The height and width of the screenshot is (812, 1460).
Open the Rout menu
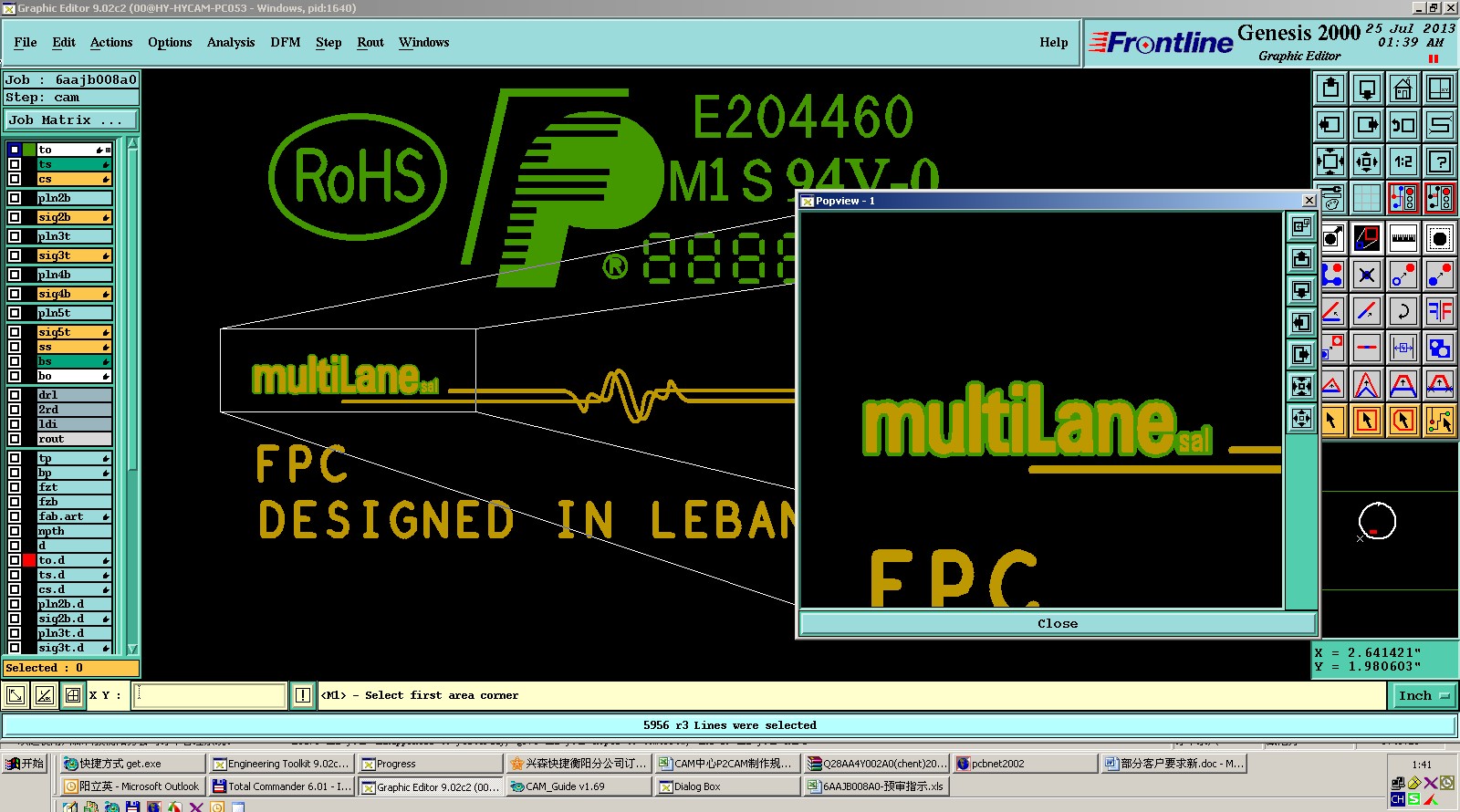(x=370, y=43)
